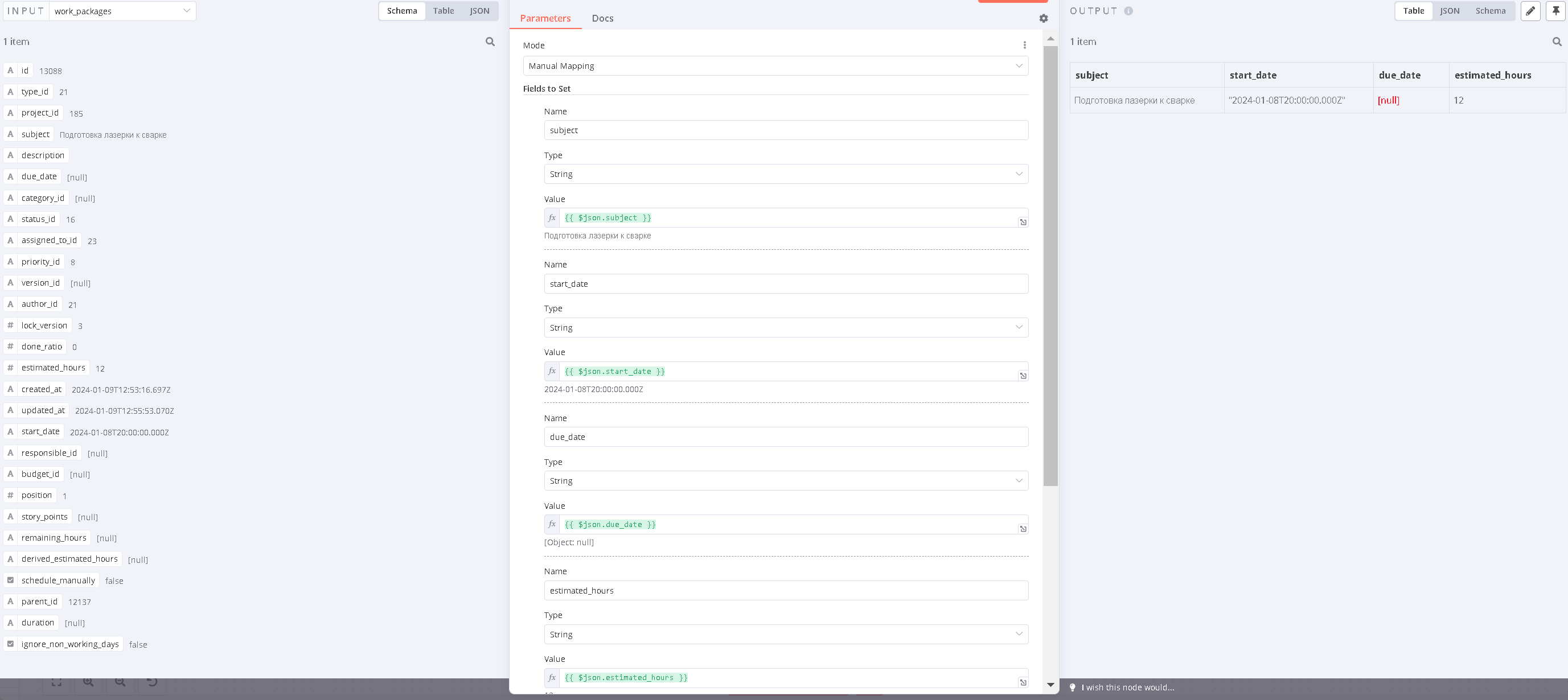Open node settings gear icon
The image size is (1568, 700).
coord(1043,18)
